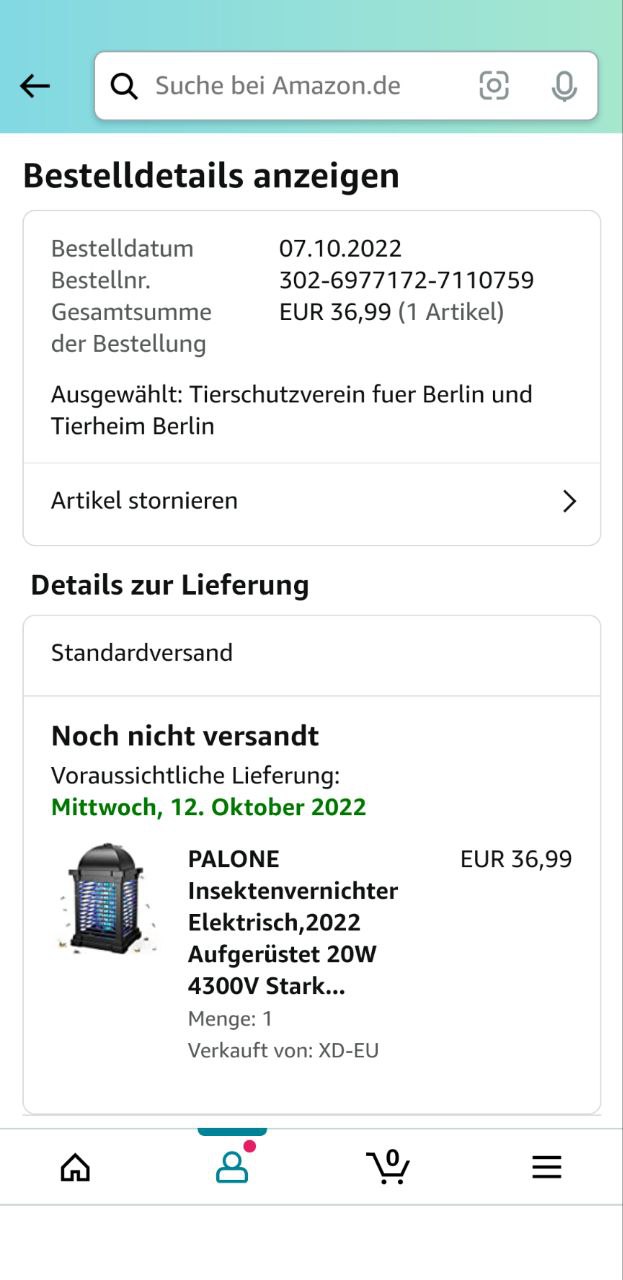Expand the Artikel stornieren chevron
623x1280 pixels.
569,501
